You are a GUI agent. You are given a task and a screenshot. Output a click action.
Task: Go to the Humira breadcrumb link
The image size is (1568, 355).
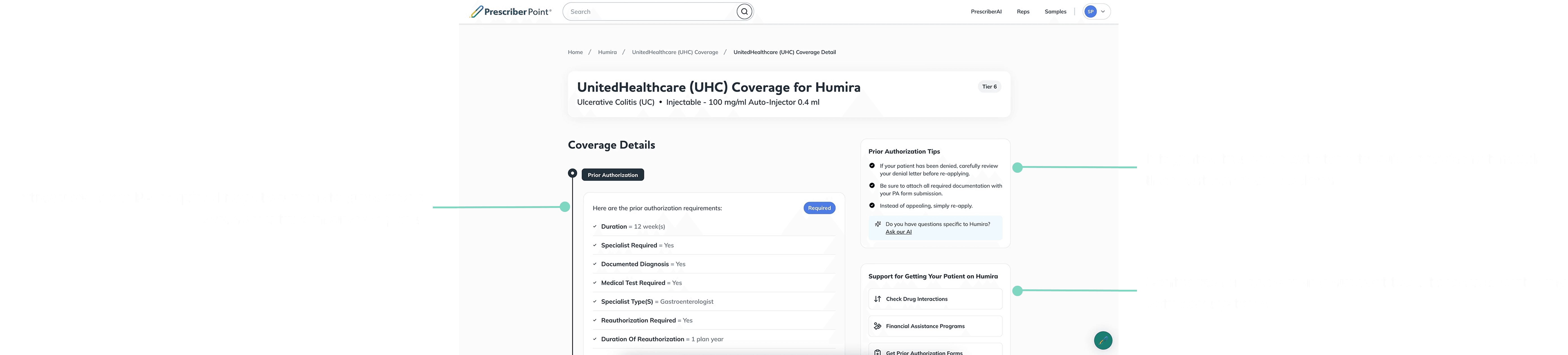click(607, 52)
